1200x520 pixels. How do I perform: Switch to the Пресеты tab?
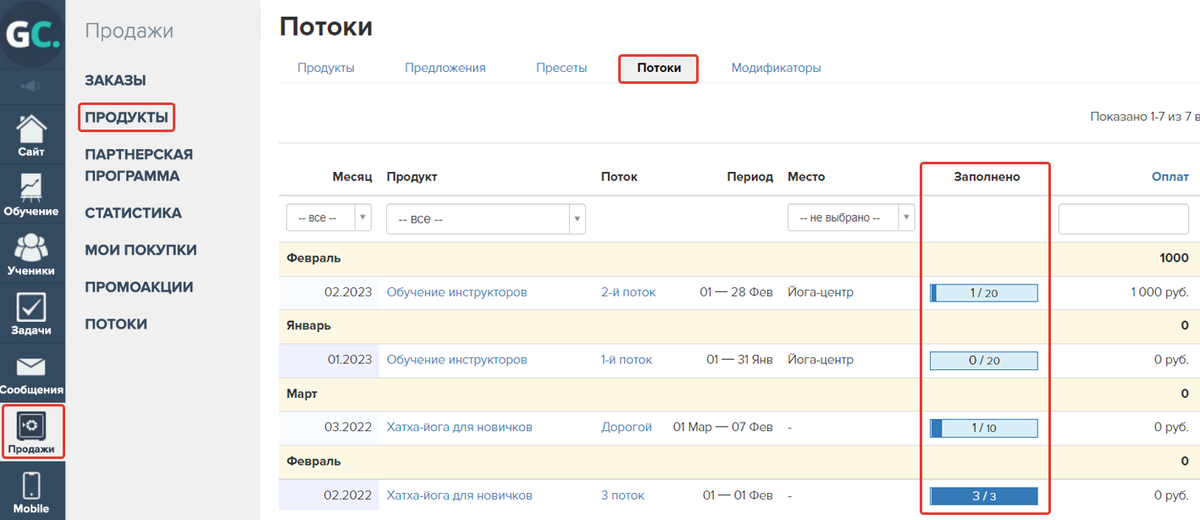point(561,68)
